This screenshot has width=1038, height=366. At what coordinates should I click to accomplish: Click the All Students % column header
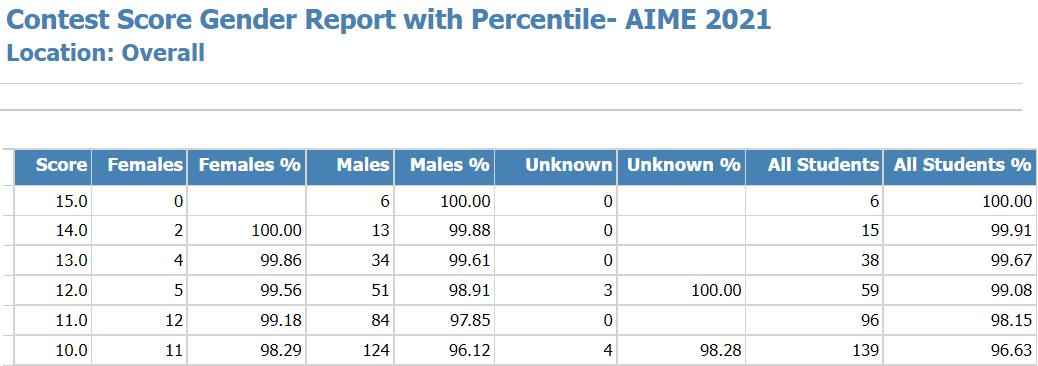(959, 167)
